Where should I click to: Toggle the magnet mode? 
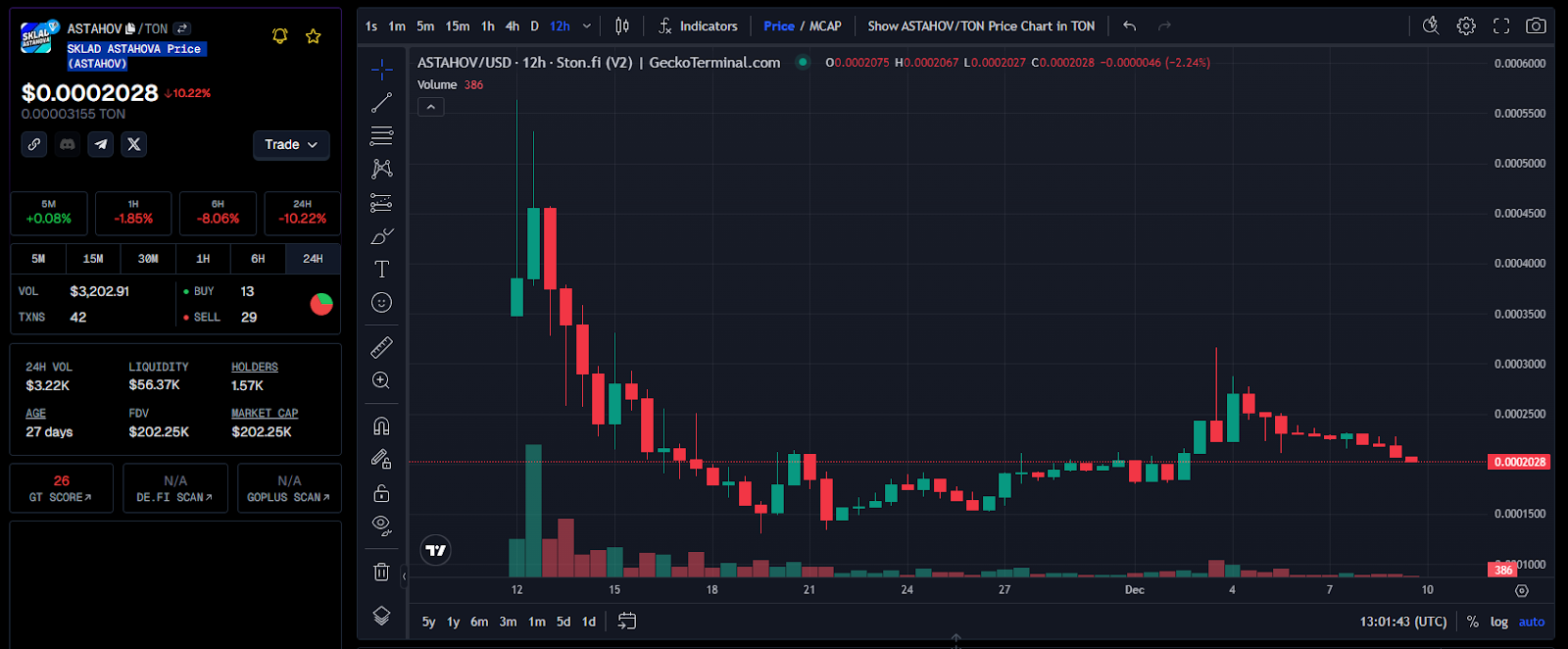pos(382,425)
